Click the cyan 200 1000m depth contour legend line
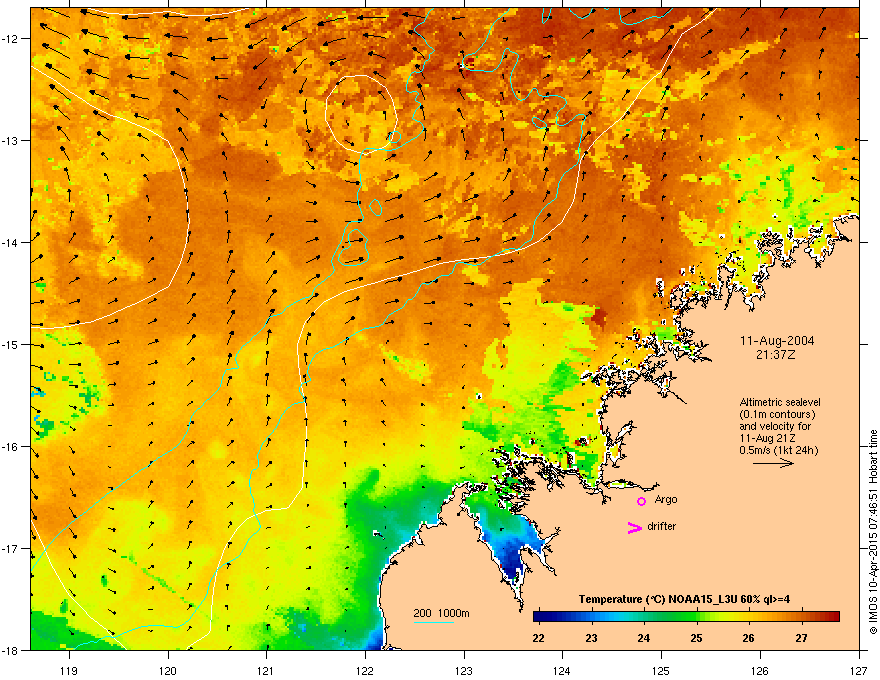 pyautogui.click(x=434, y=622)
